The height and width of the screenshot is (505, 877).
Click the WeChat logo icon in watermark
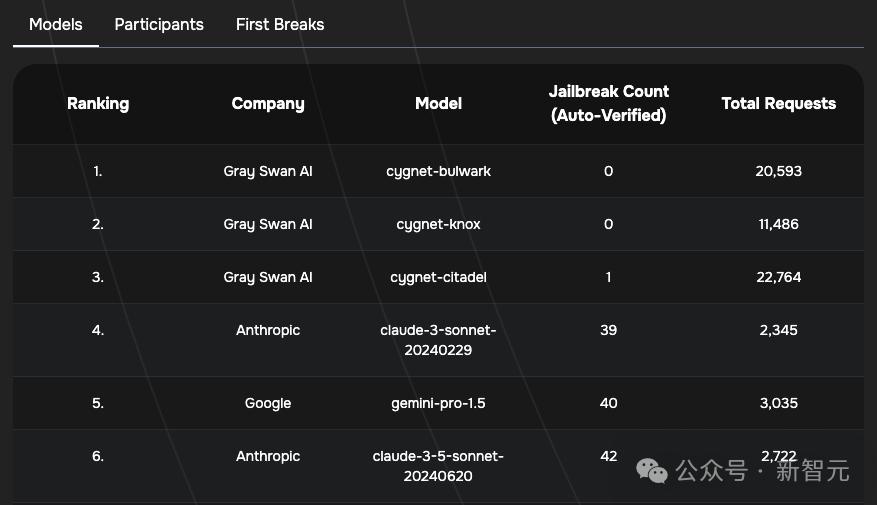[x=653, y=470]
